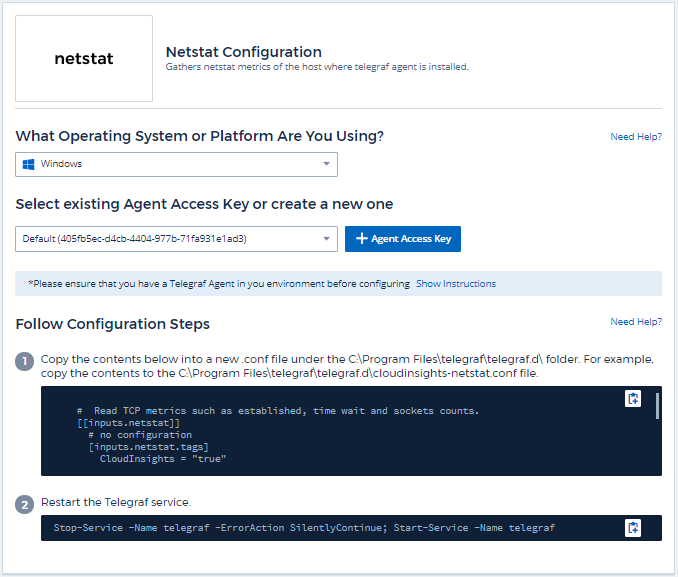The width and height of the screenshot is (678, 577).
Task: Click the netstat logo tile
Action: coord(84,58)
